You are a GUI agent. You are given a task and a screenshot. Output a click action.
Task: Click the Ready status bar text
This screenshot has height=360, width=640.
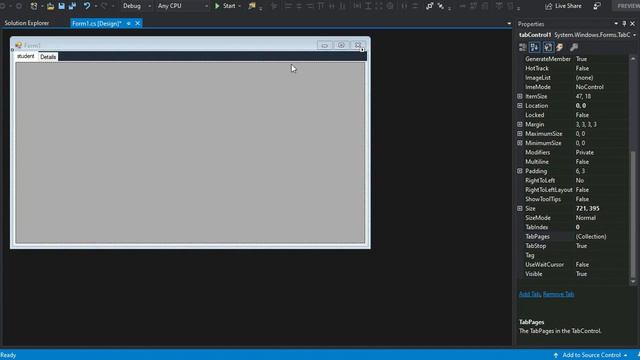coord(8,355)
